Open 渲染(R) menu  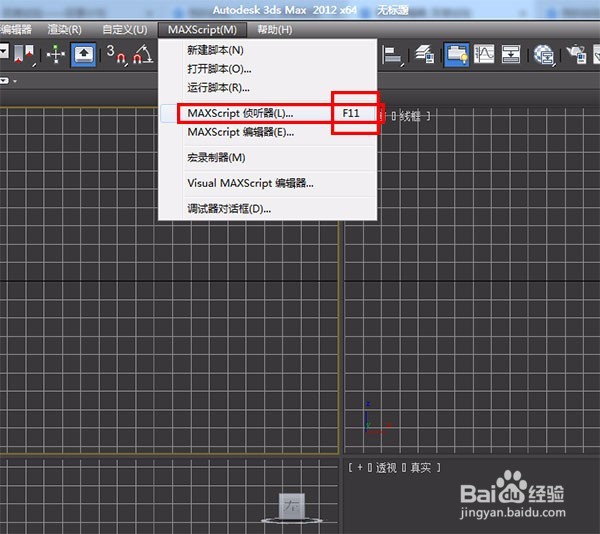[x=64, y=29]
